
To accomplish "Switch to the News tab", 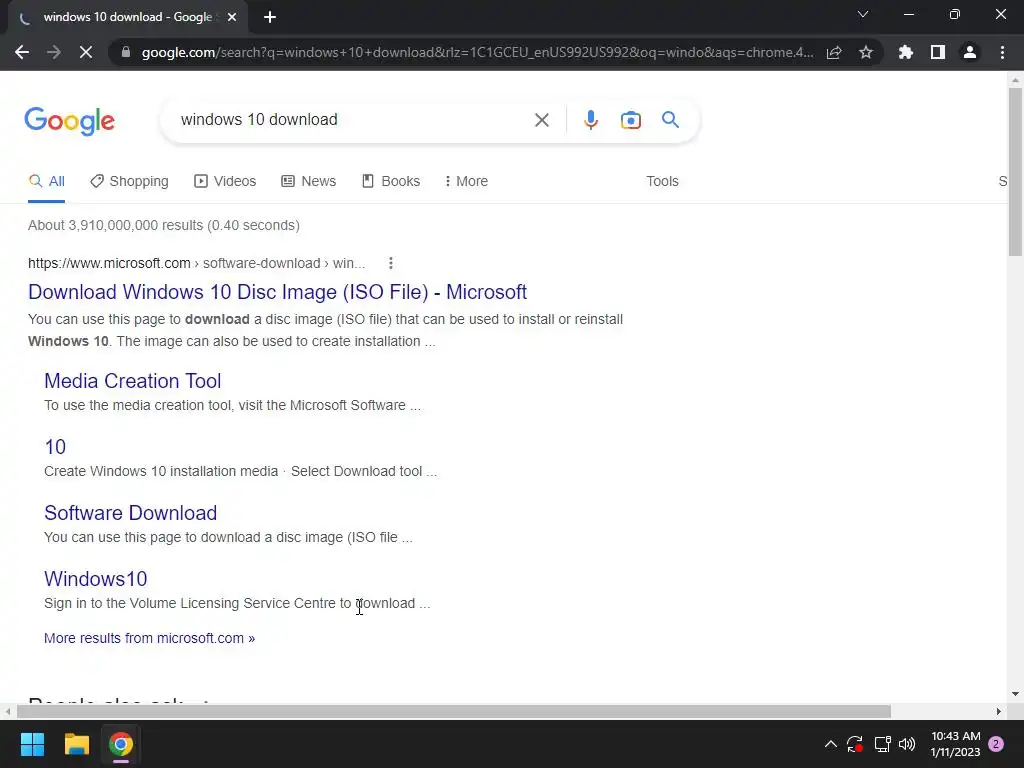I will 308,182.
